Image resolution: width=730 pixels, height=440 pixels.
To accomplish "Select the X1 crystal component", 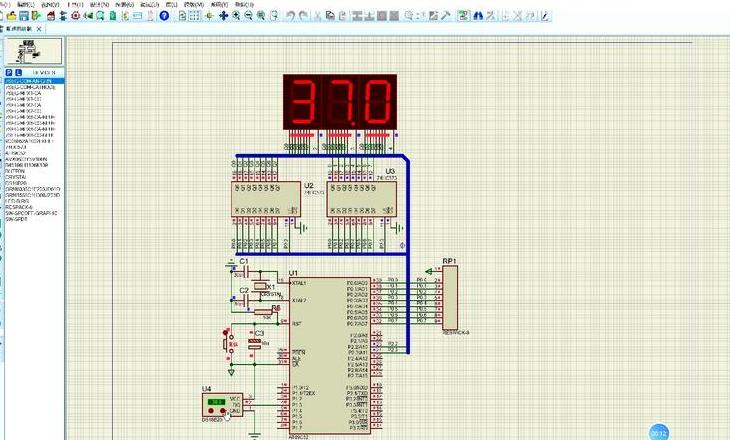I will pos(261,286).
